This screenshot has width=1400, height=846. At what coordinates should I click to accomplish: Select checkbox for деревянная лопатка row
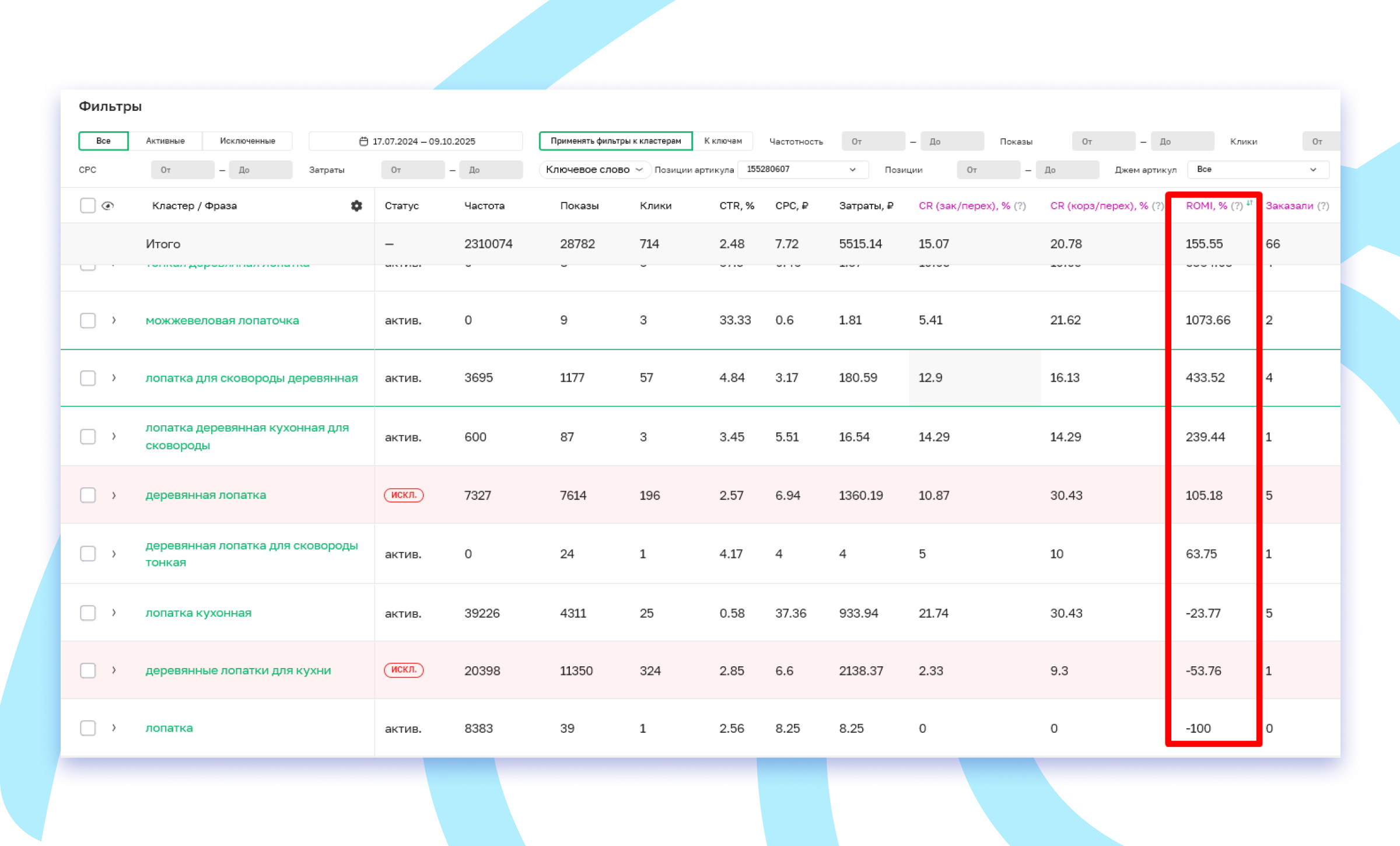click(87, 495)
